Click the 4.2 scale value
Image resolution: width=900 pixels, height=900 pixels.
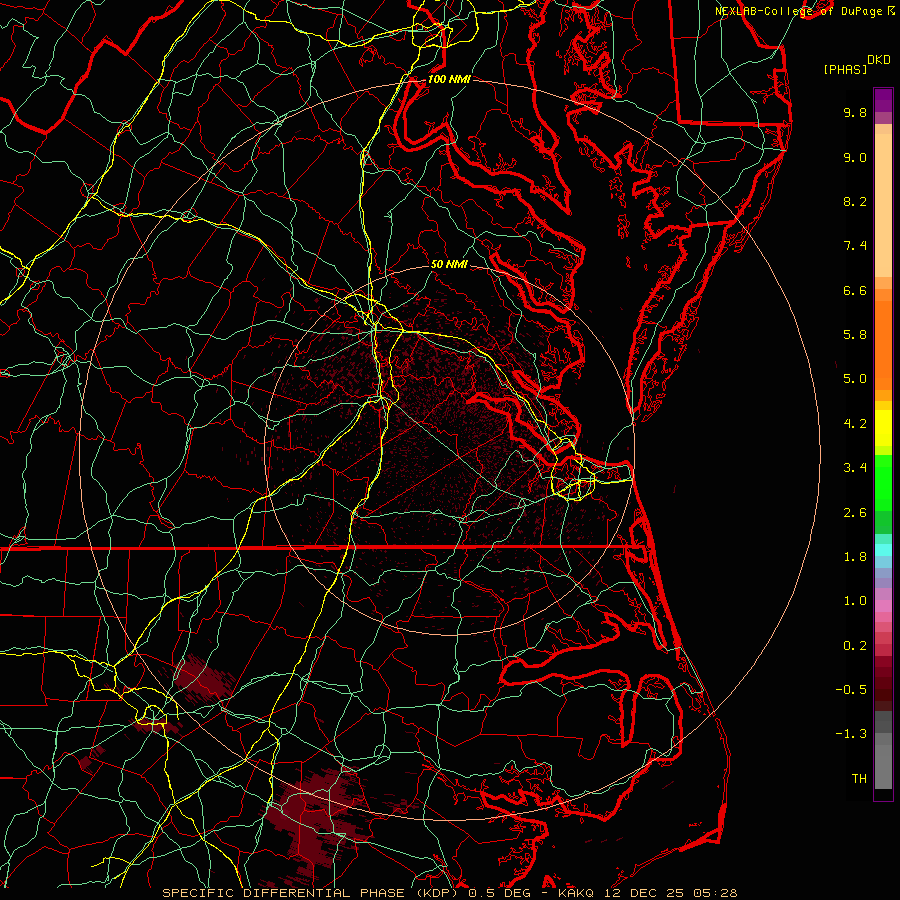(x=855, y=424)
